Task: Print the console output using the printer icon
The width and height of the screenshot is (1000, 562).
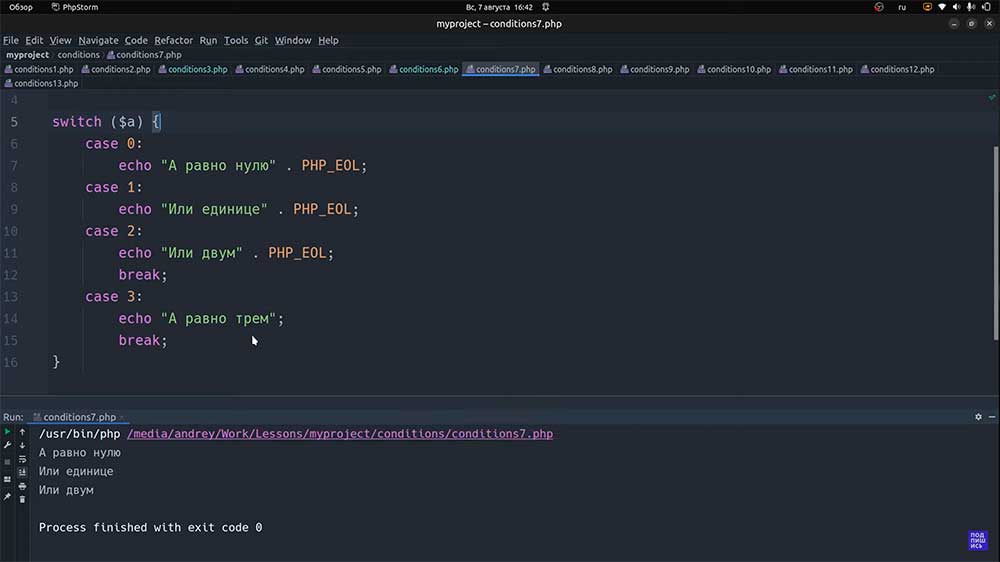Action: (22, 486)
